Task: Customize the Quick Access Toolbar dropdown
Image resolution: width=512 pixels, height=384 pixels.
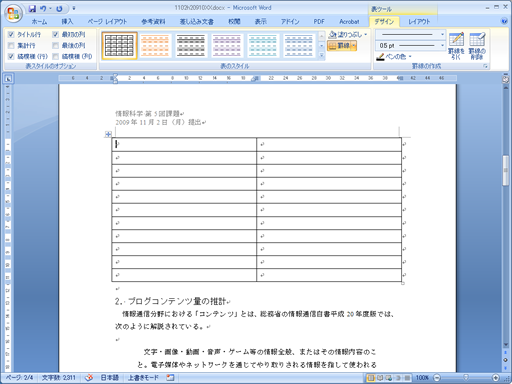Action: pyautogui.click(x=74, y=9)
